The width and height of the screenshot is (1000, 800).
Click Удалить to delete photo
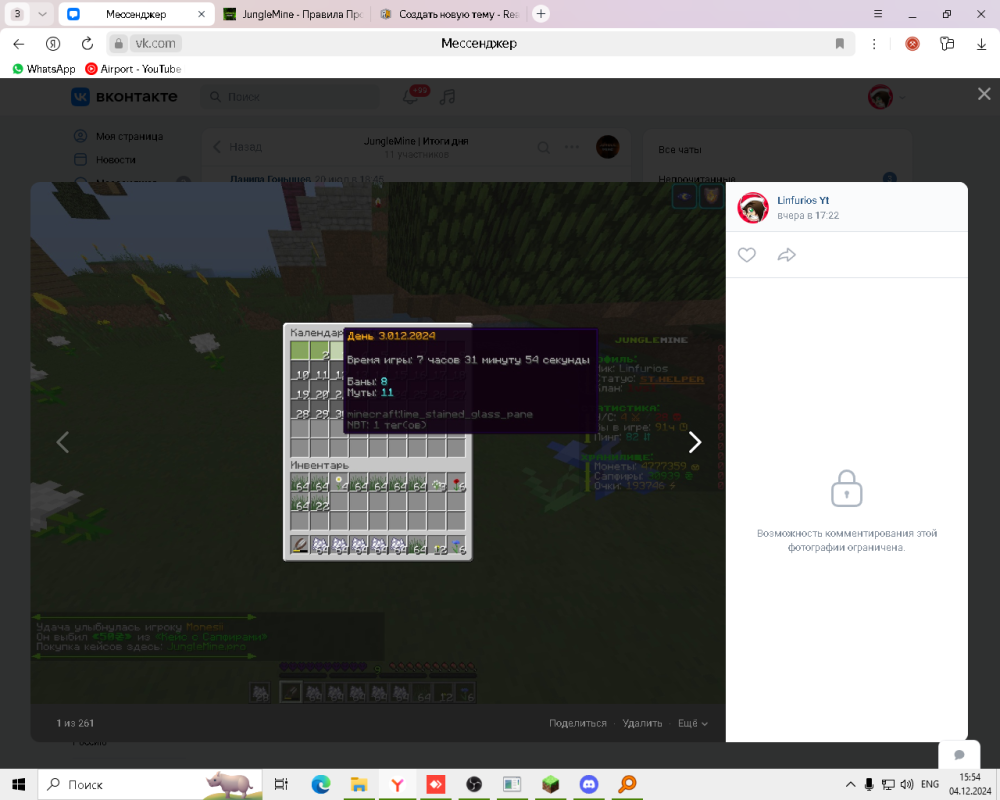[642, 723]
